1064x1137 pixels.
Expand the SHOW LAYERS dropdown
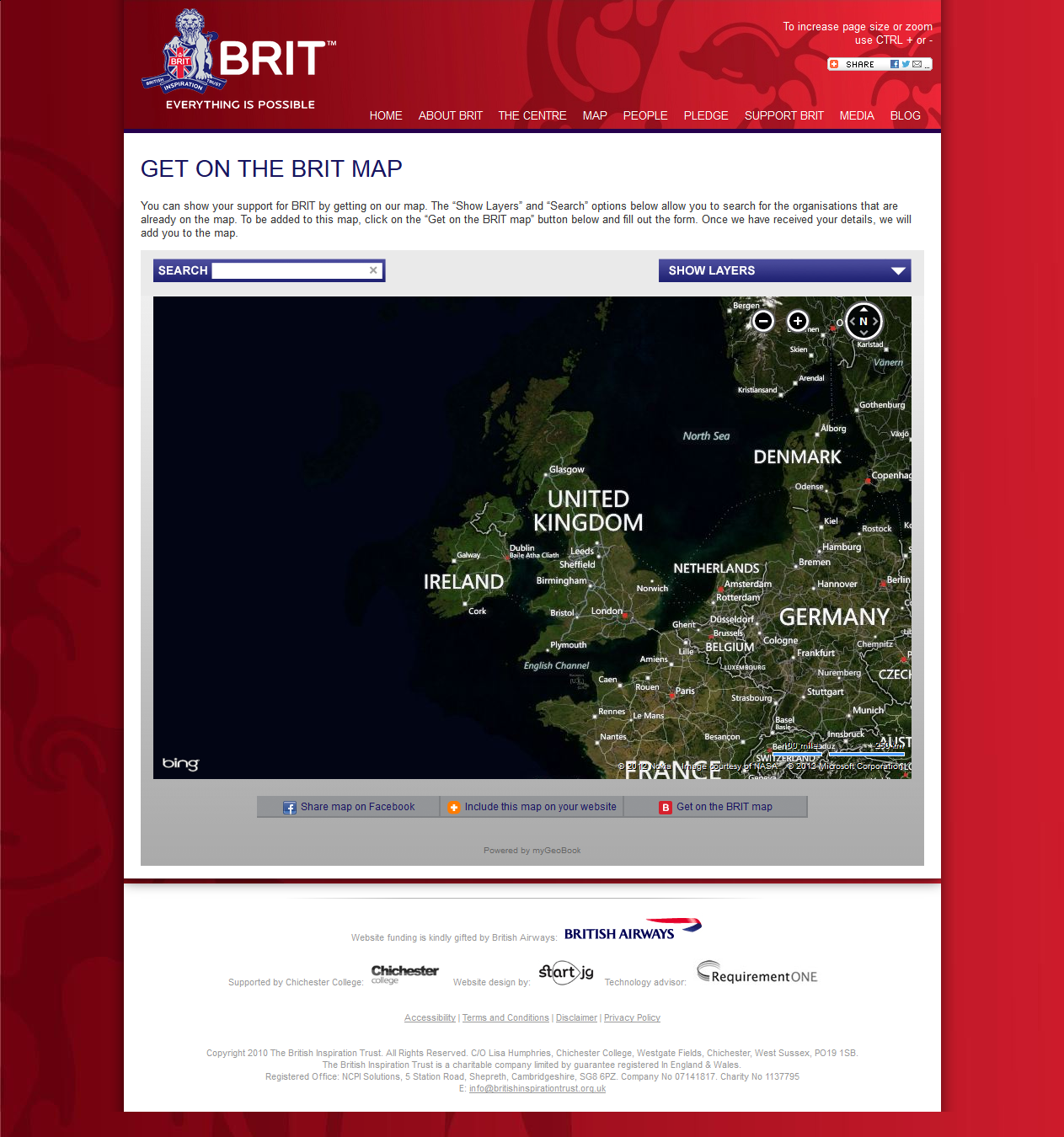click(784, 270)
